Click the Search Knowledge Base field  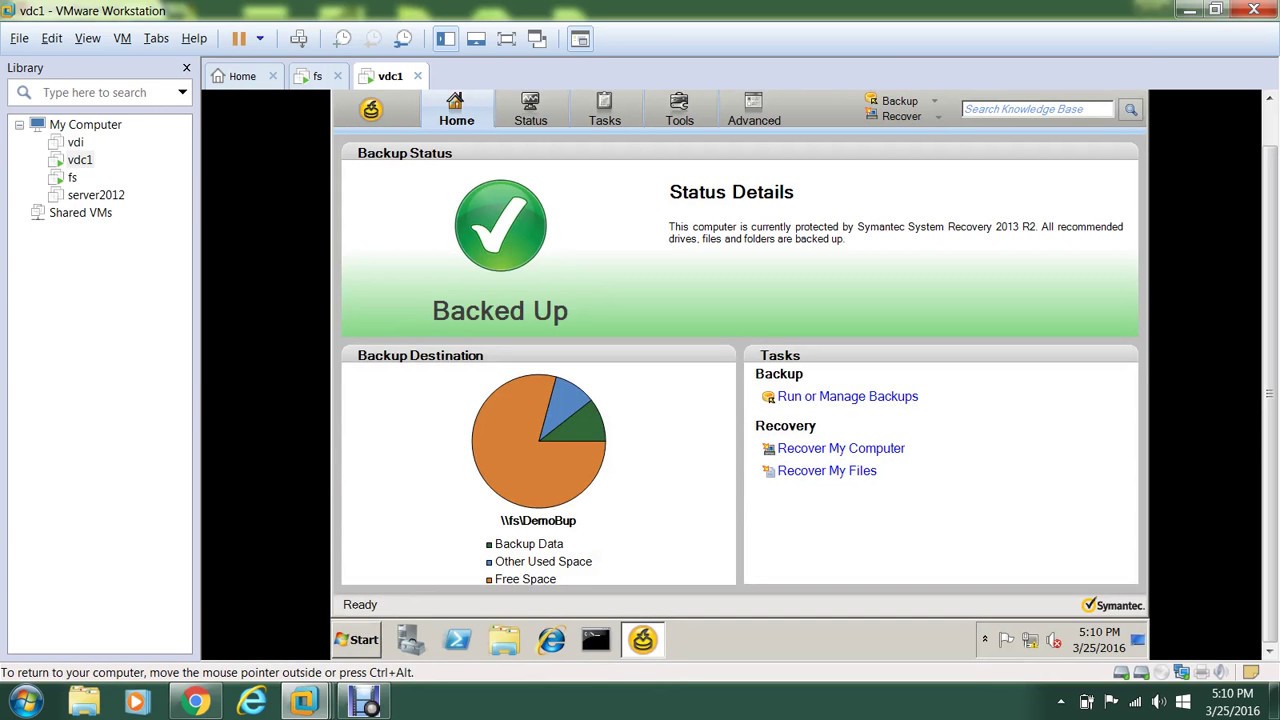click(x=1037, y=109)
